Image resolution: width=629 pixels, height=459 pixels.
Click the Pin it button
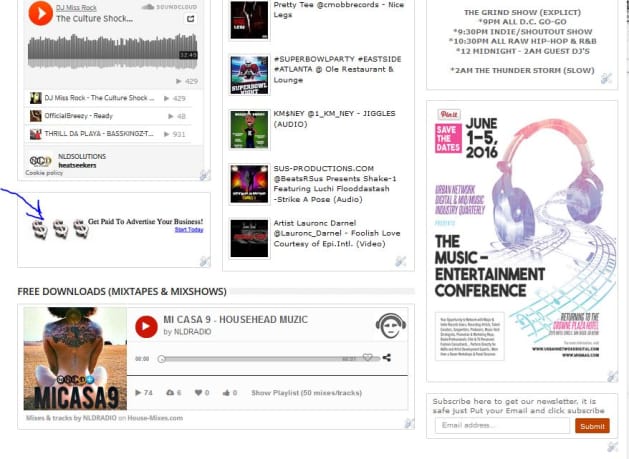coord(449,114)
